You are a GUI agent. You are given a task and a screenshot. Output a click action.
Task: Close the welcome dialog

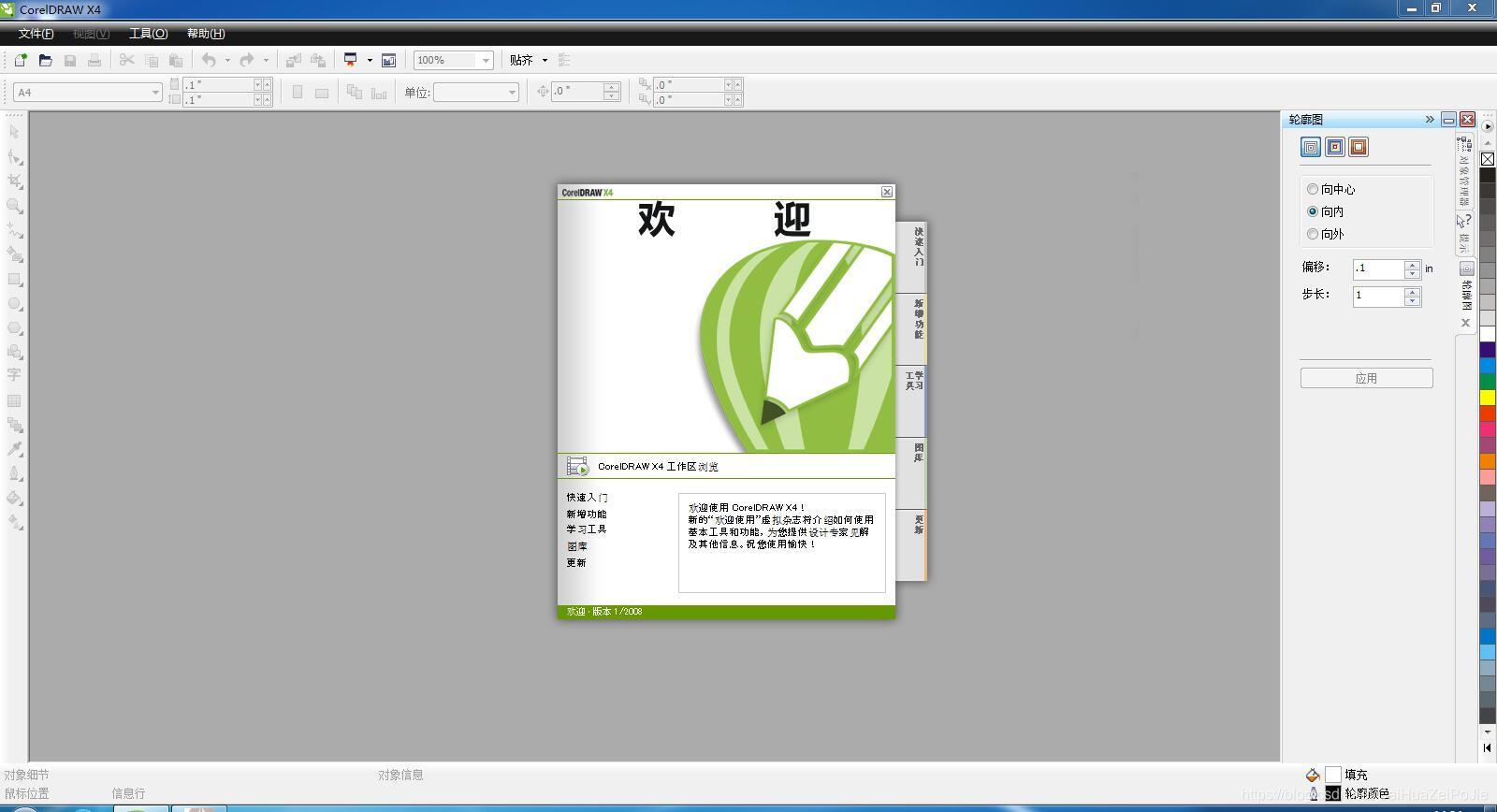[x=887, y=192]
